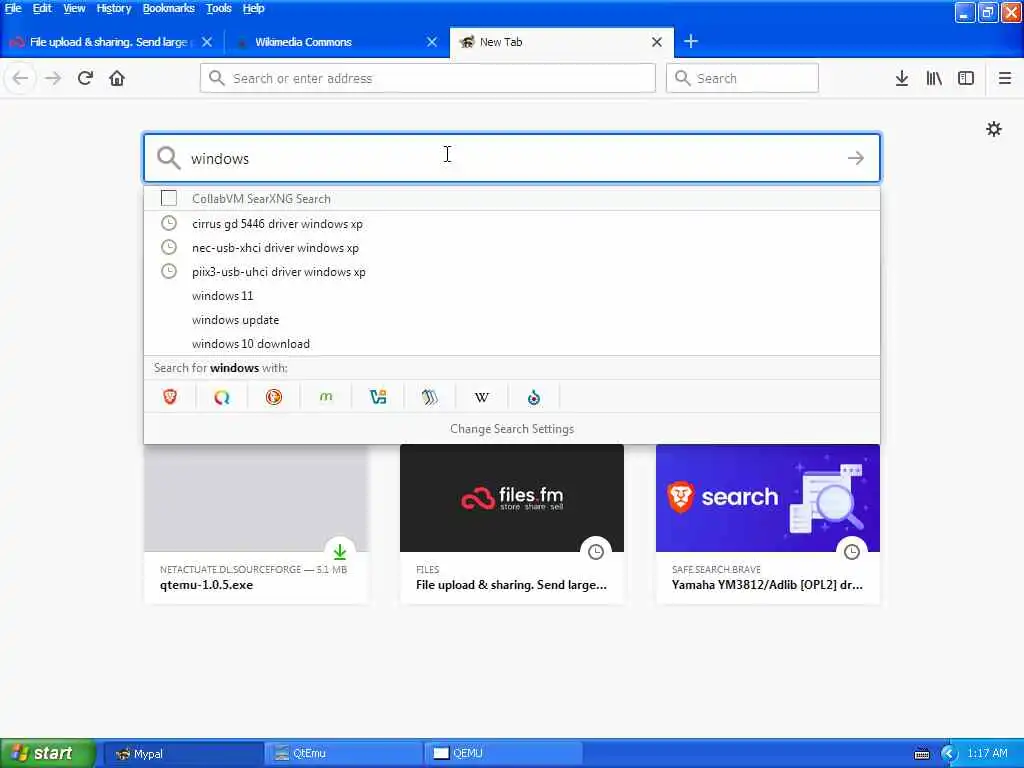Click the green download badge on qtemu tile
The width and height of the screenshot is (1024, 768).
tap(340, 552)
